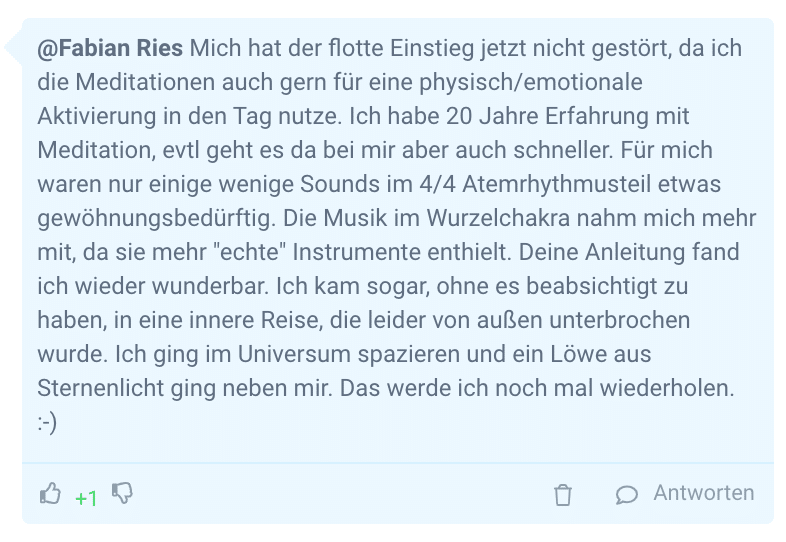Dislike the comment with thumbs down
Screen dimensions: 786x542
pyautogui.click(x=122, y=493)
